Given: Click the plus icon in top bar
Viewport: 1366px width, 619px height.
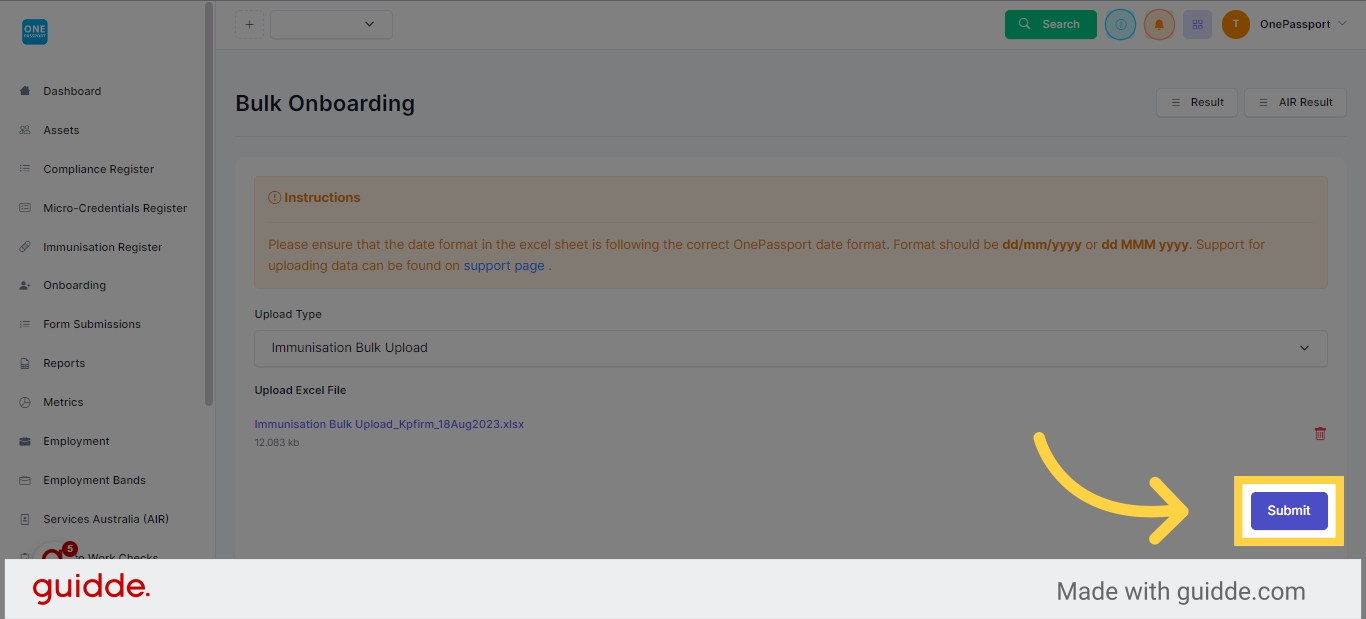Looking at the screenshot, I should [x=249, y=24].
